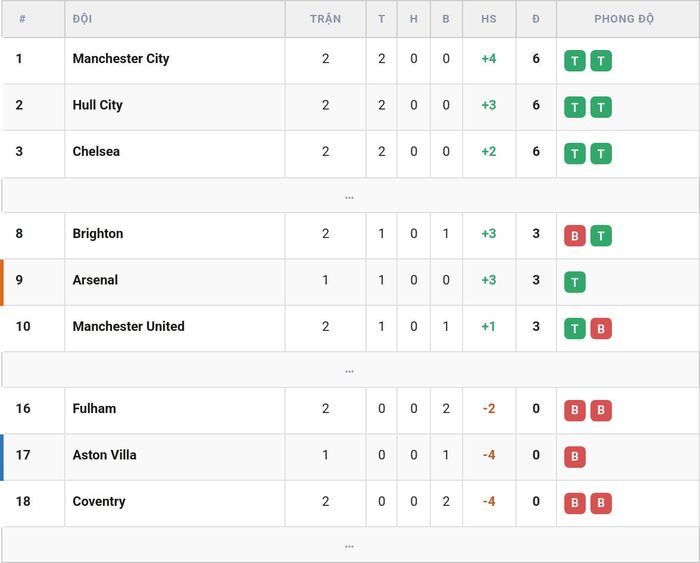The height and width of the screenshot is (563, 700).
Task: Expand hidden rows below Coventry
Action: 350,545
